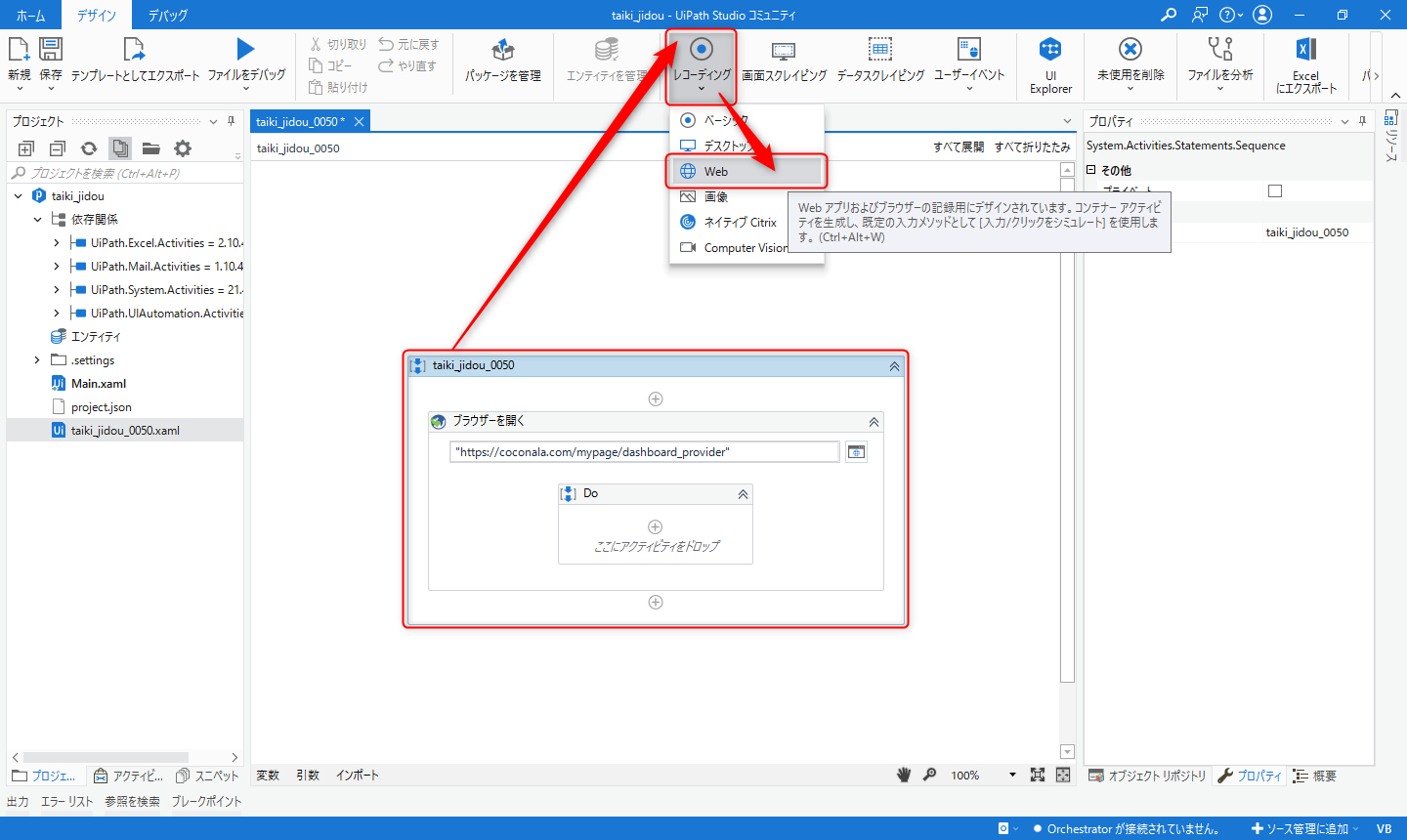
Task: Click the browser URL input field
Action: (644, 451)
